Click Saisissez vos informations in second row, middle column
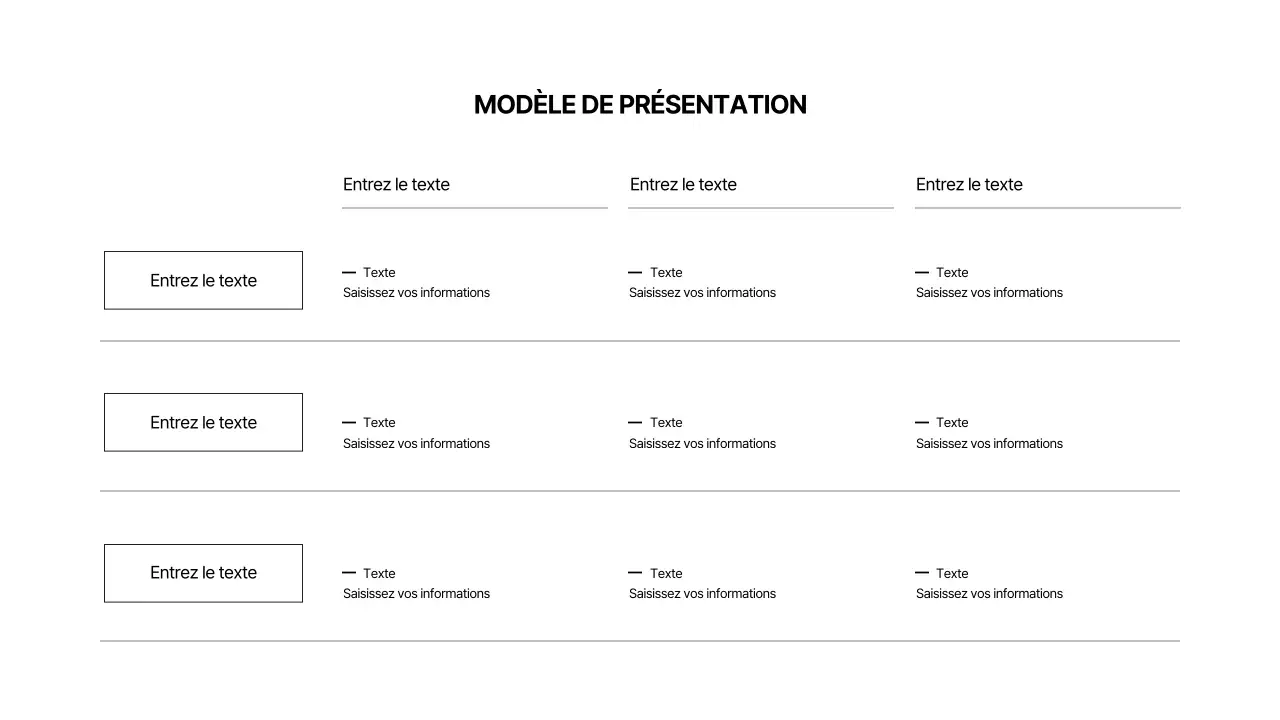This screenshot has height=720, width=1280. 702,444
